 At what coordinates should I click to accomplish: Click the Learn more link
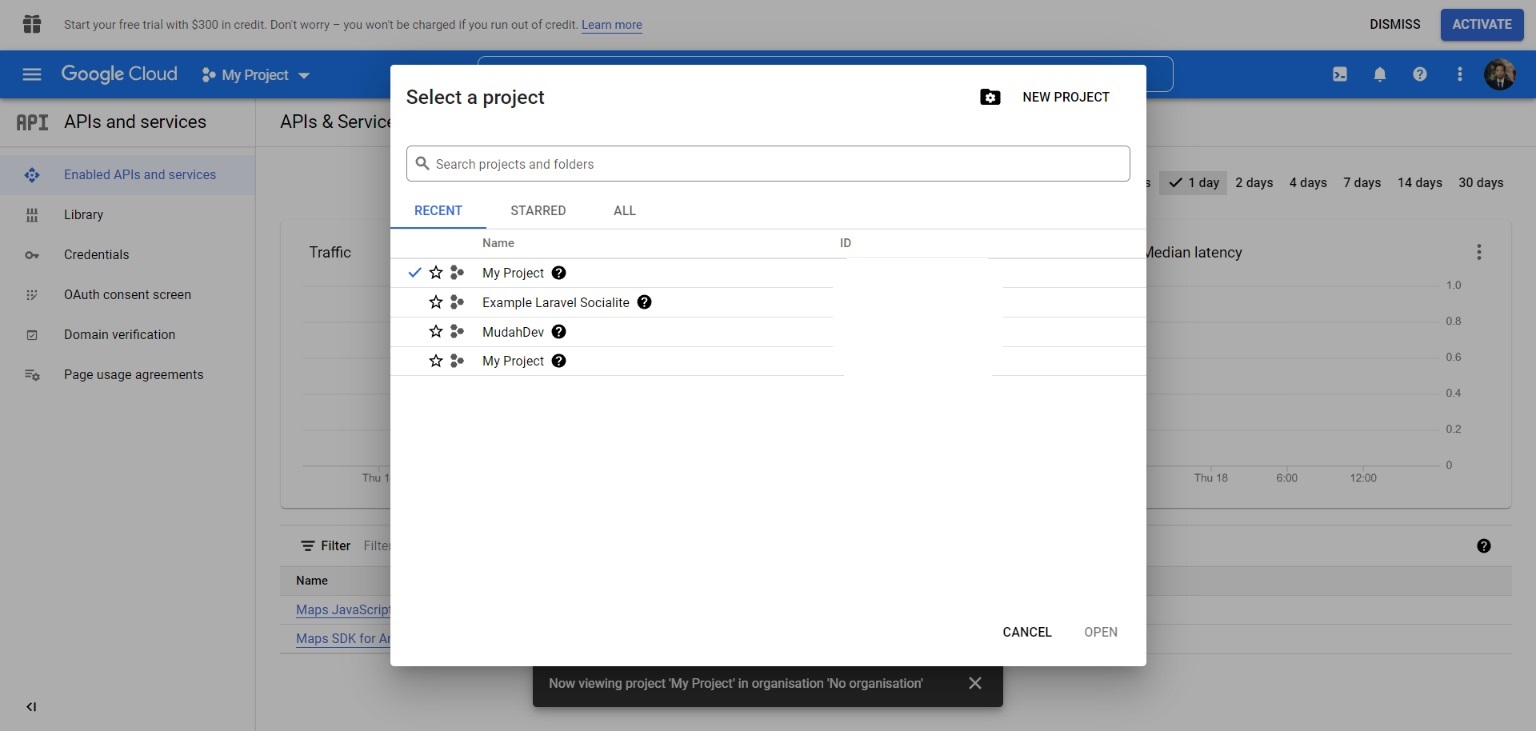click(x=612, y=25)
